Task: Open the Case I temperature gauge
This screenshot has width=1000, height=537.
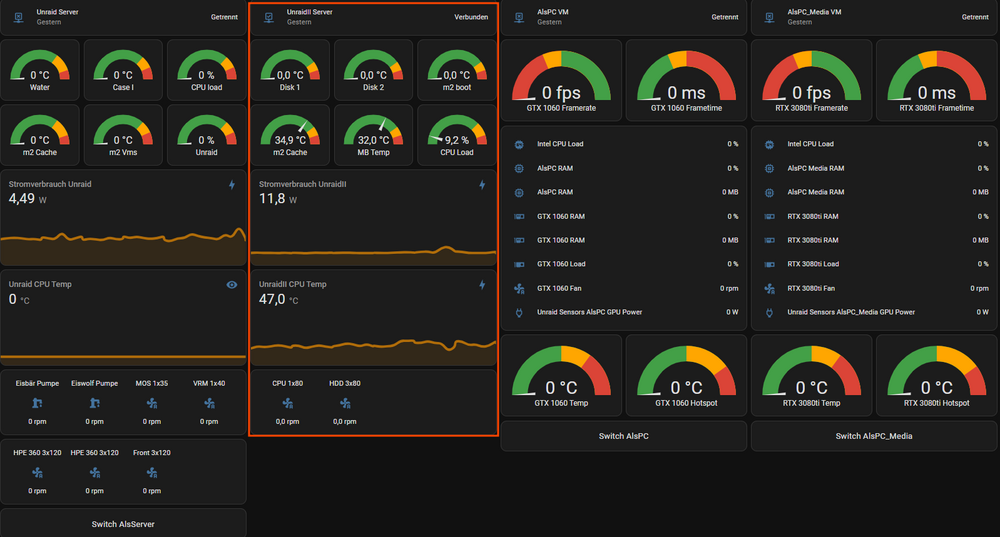Action: pyautogui.click(x=123, y=70)
